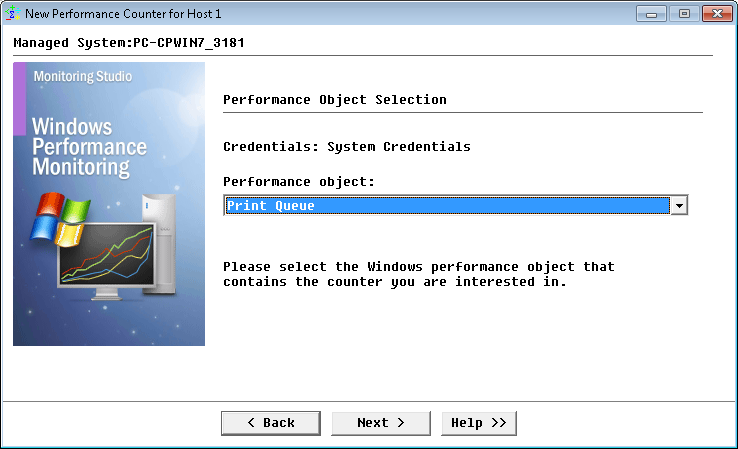738x449 pixels.
Task: Expand help with the Help >> button
Action: tap(479, 423)
